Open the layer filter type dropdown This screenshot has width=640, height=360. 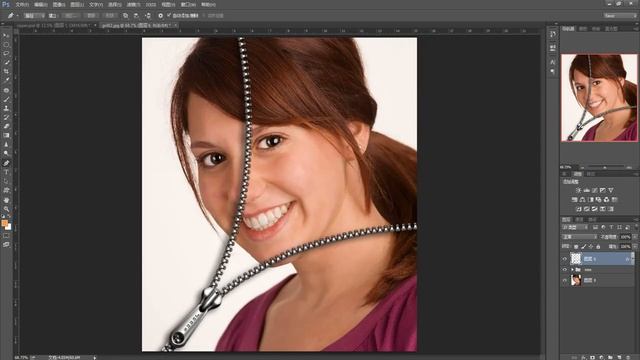coord(575,227)
